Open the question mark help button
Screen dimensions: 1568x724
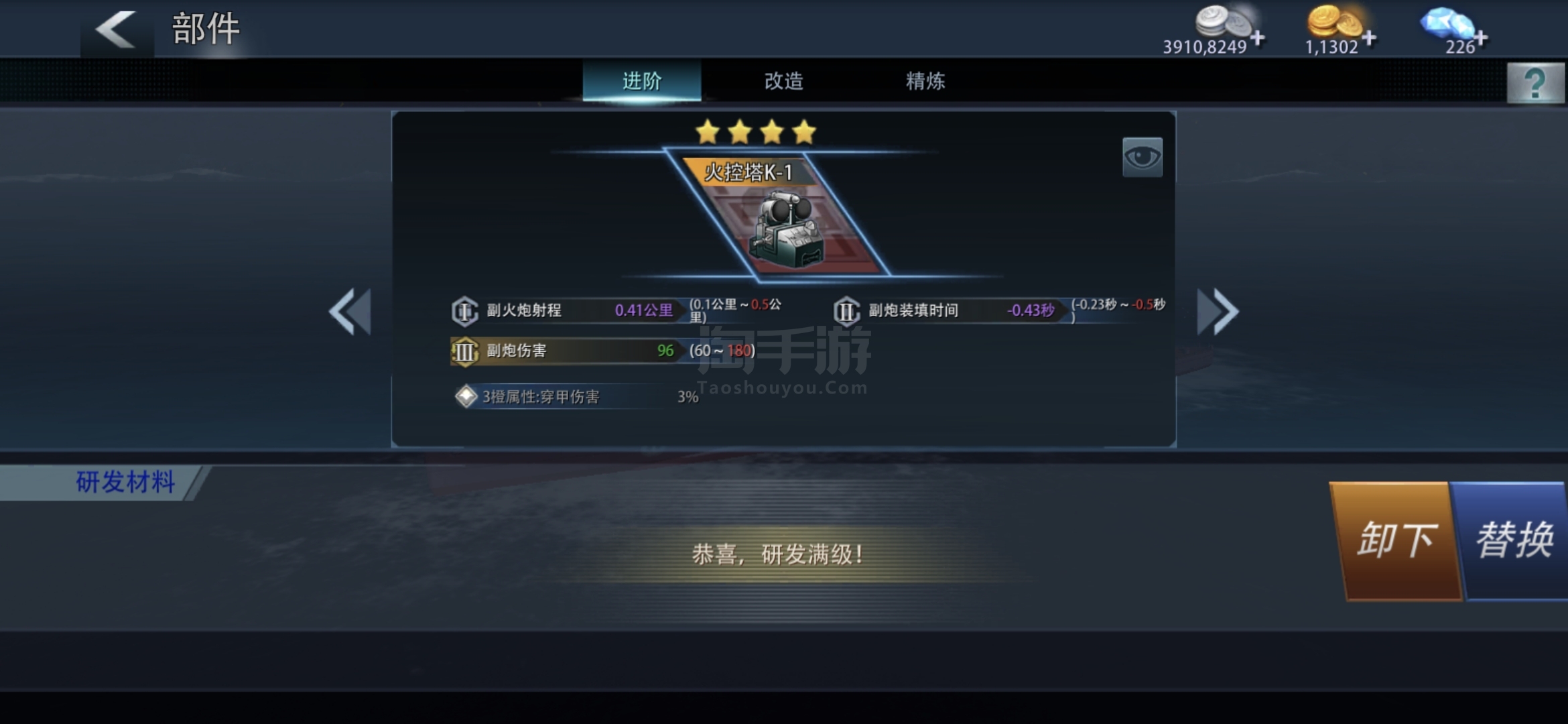pyautogui.click(x=1535, y=83)
